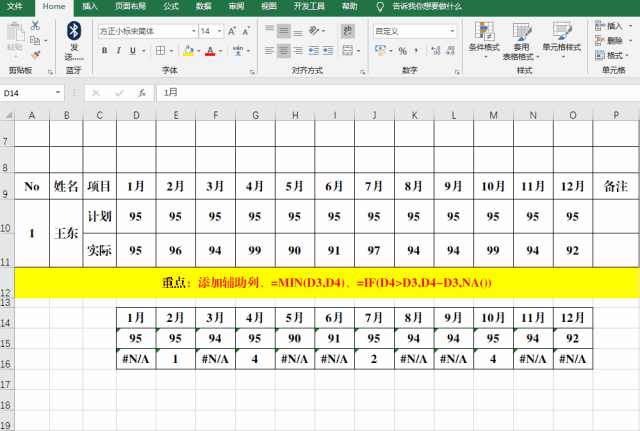Click Merge and Center icon
640x431 pixels.
(347, 51)
